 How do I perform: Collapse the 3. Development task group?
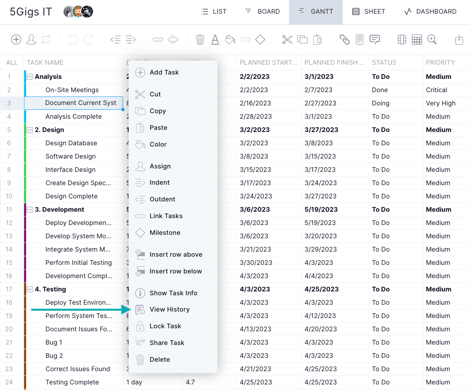click(30, 209)
